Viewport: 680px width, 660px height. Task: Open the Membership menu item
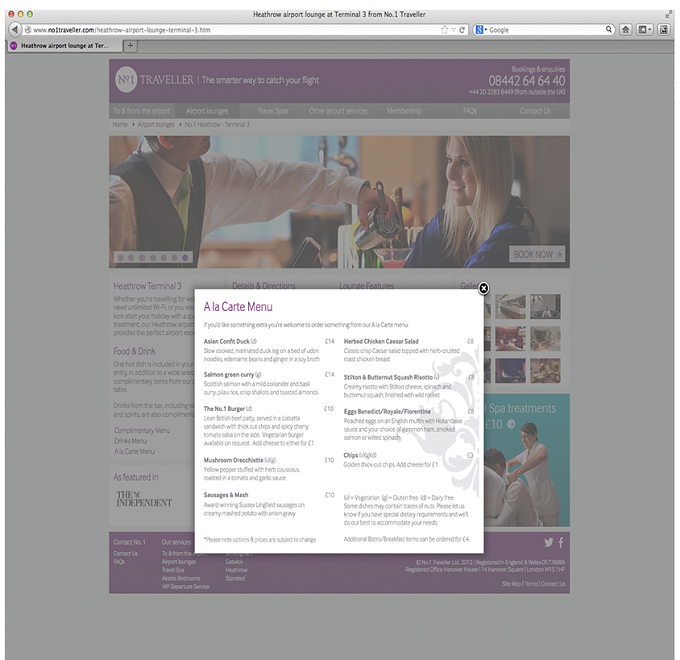click(404, 111)
